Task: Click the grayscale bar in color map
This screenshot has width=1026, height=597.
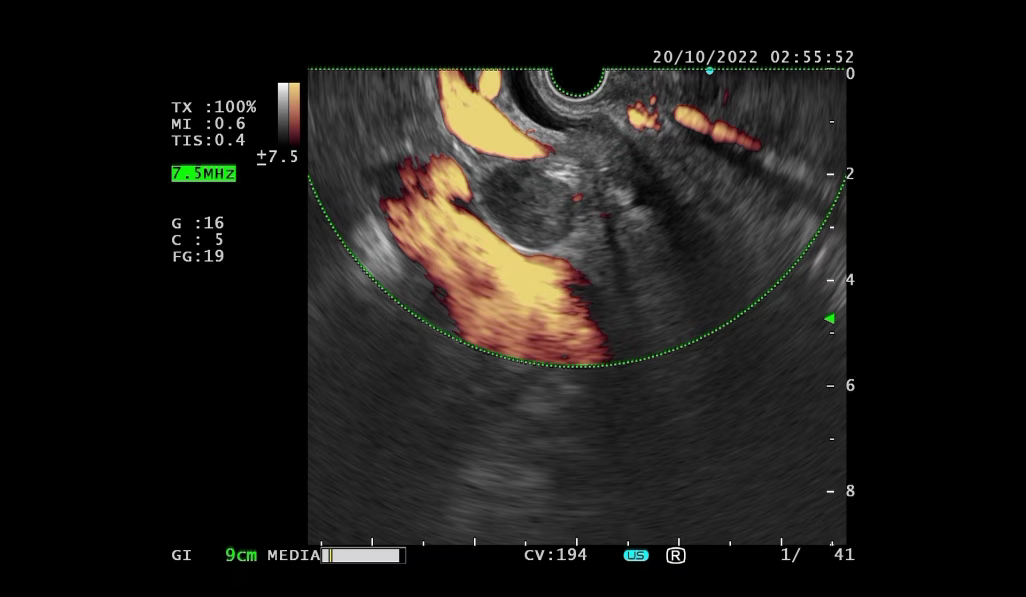Action: tap(283, 113)
